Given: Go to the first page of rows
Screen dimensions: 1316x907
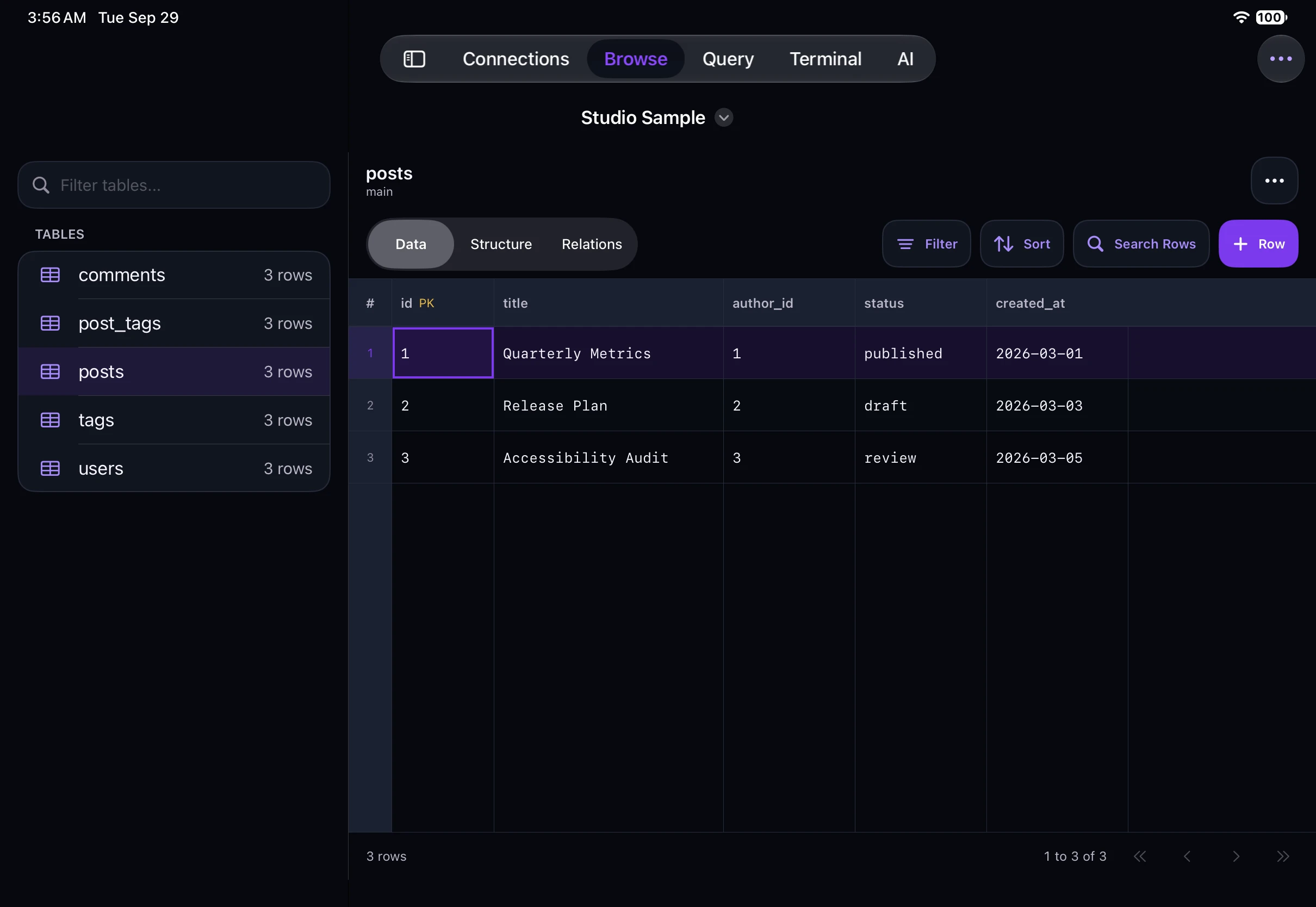Looking at the screenshot, I should click(1140, 856).
